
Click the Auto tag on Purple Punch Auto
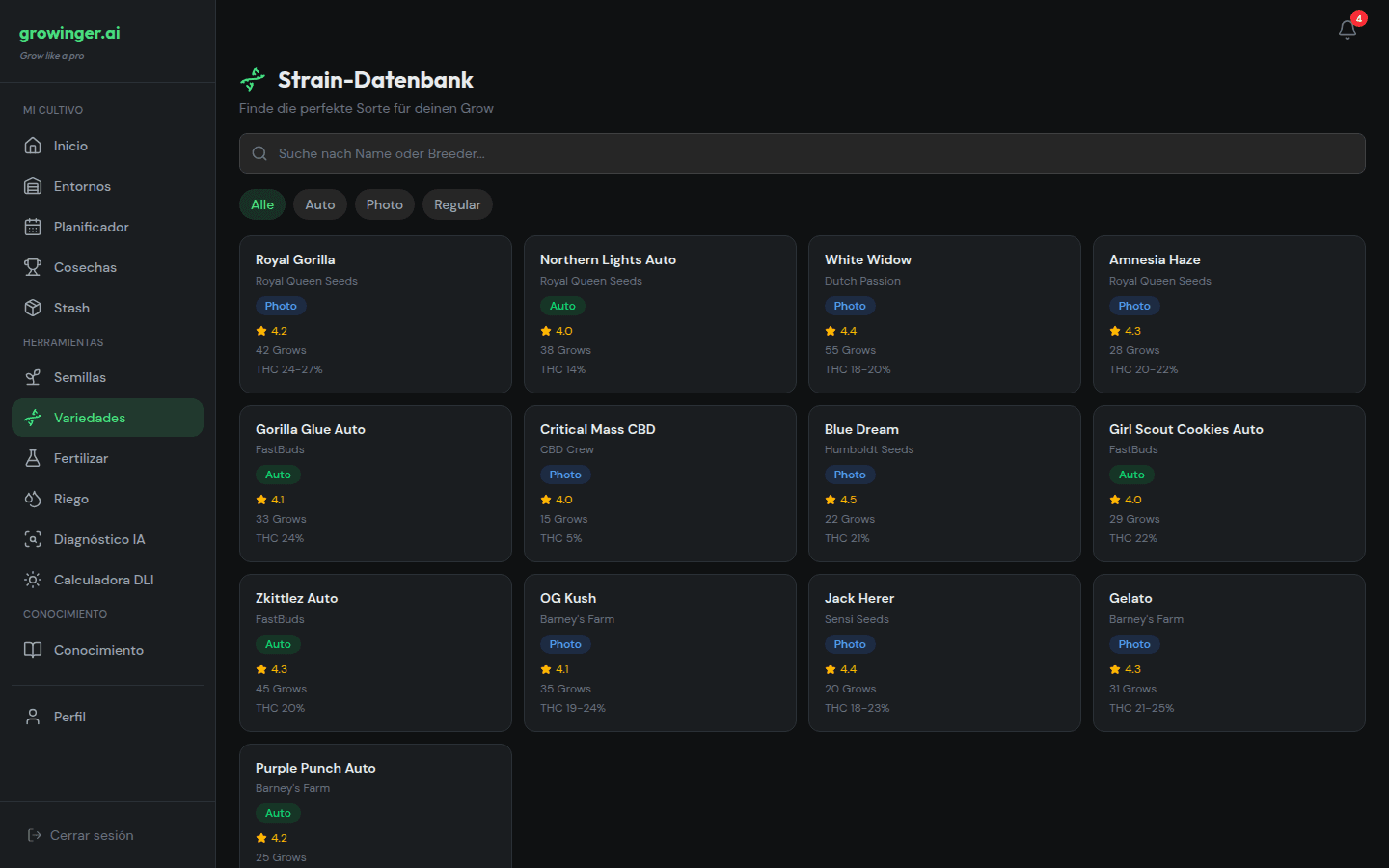pos(278,813)
